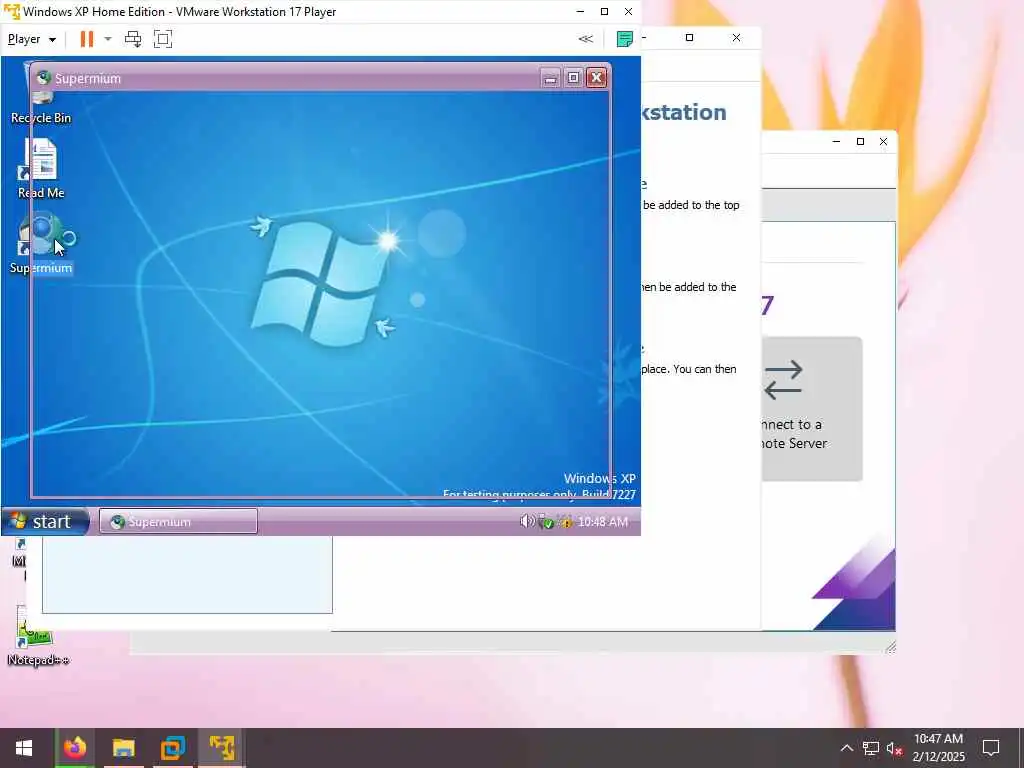Click Connect to a Remote Server tile
This screenshot has width=1024, height=768.
812,409
